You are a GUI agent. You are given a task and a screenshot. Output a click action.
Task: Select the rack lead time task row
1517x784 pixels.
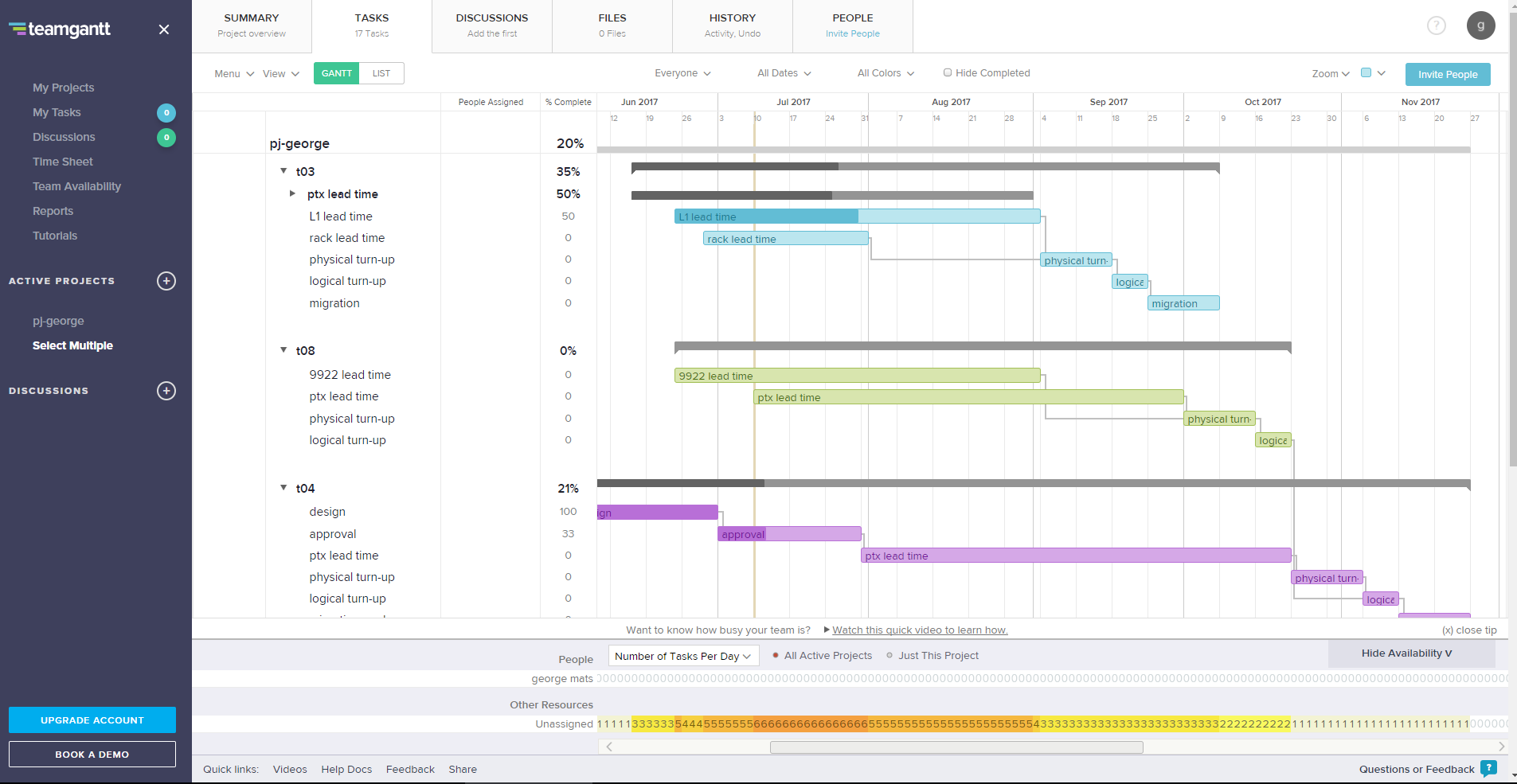[x=347, y=238]
